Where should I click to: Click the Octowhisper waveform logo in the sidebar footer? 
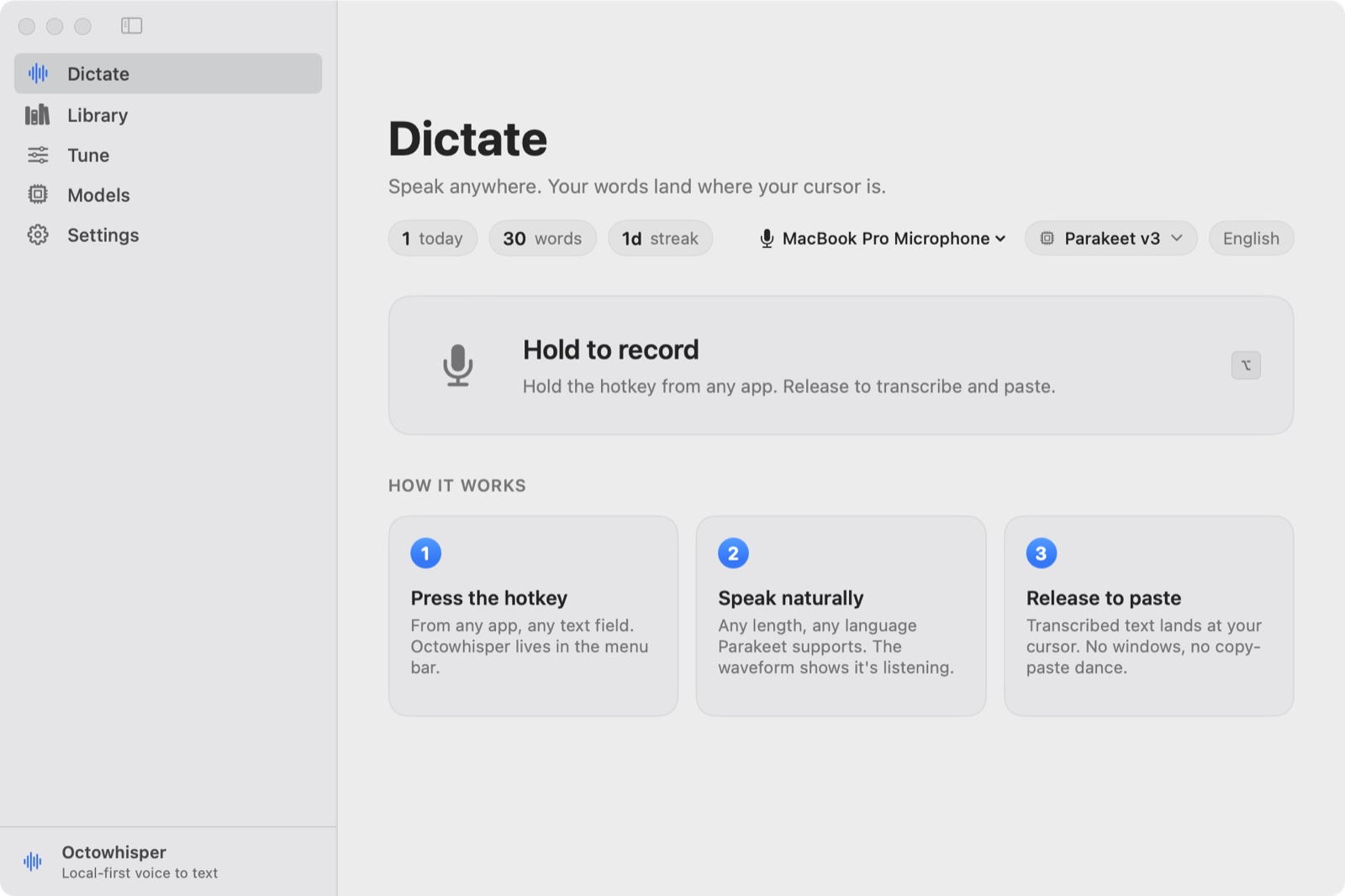pos(33,862)
